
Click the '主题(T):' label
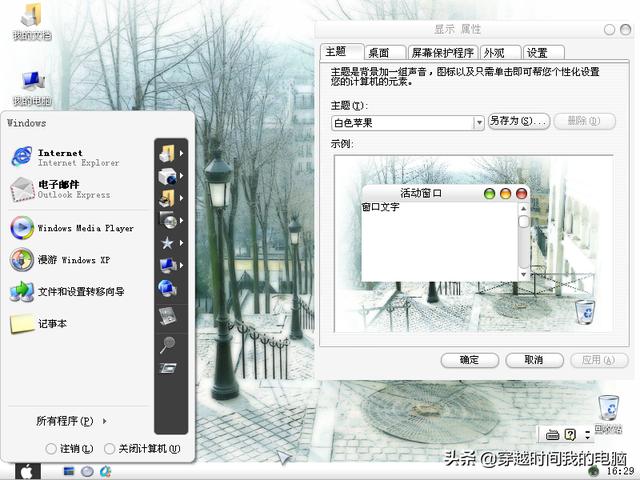(349, 106)
